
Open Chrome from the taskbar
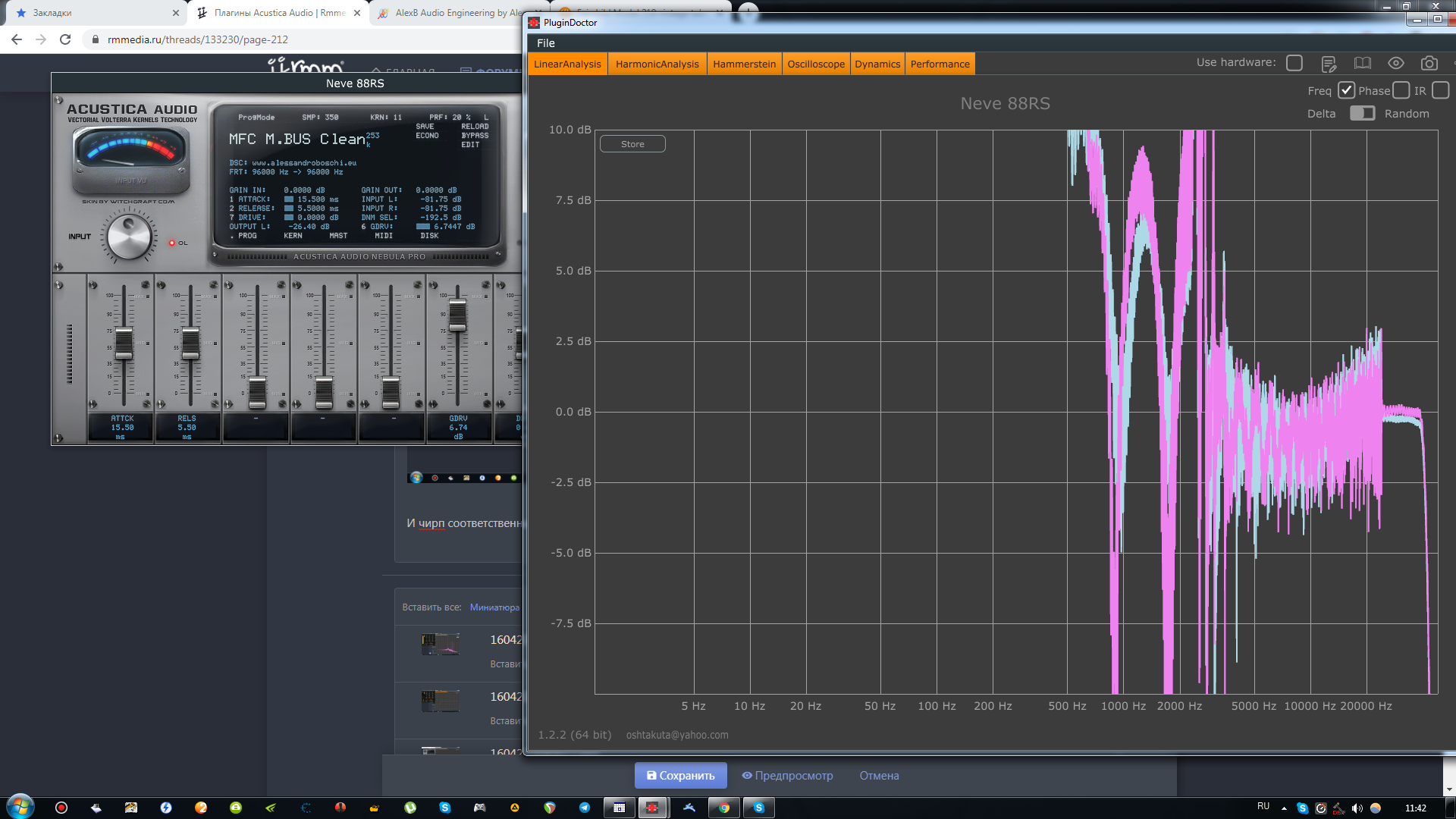(x=724, y=808)
